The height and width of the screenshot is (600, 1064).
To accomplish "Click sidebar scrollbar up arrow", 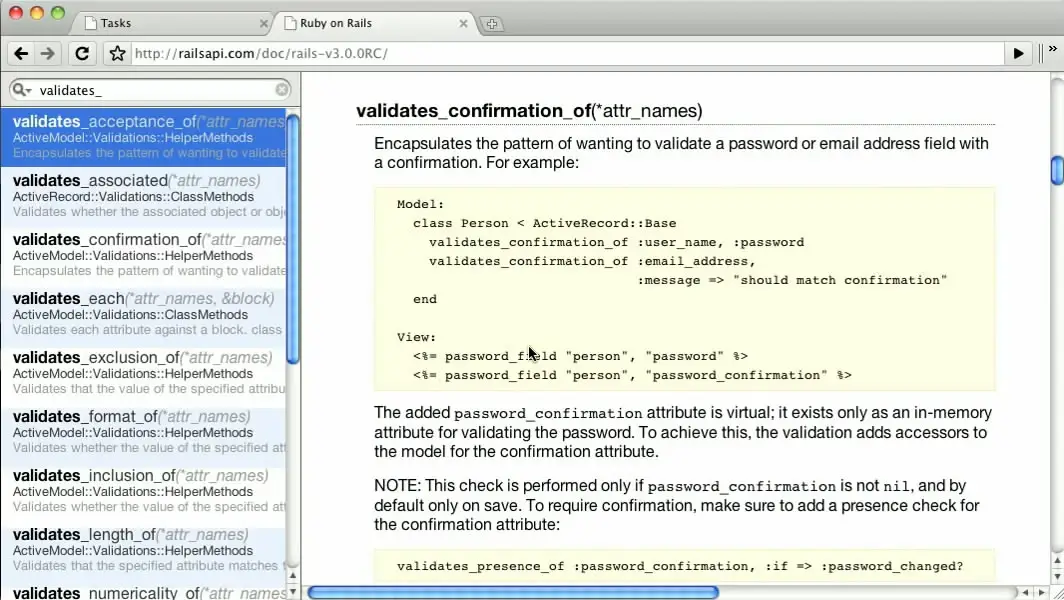I will click(292, 576).
